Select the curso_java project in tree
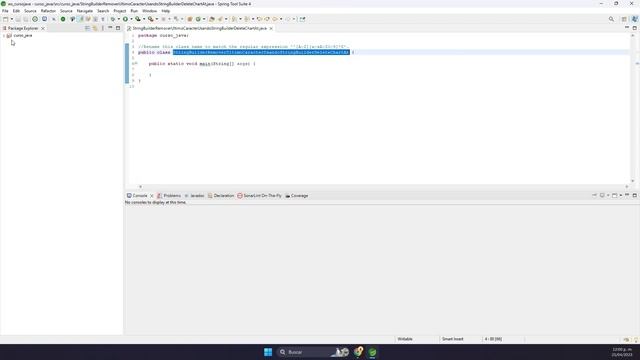The image size is (640, 360). tap(22, 36)
